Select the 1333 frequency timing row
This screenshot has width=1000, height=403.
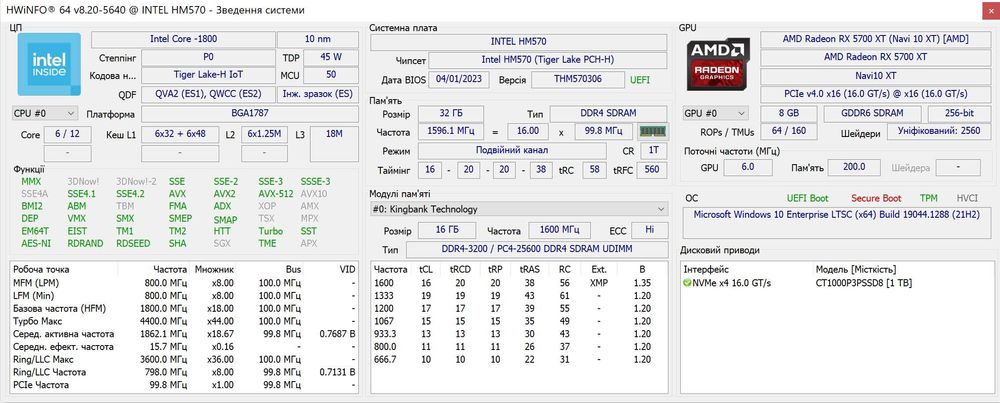[x=518, y=295]
